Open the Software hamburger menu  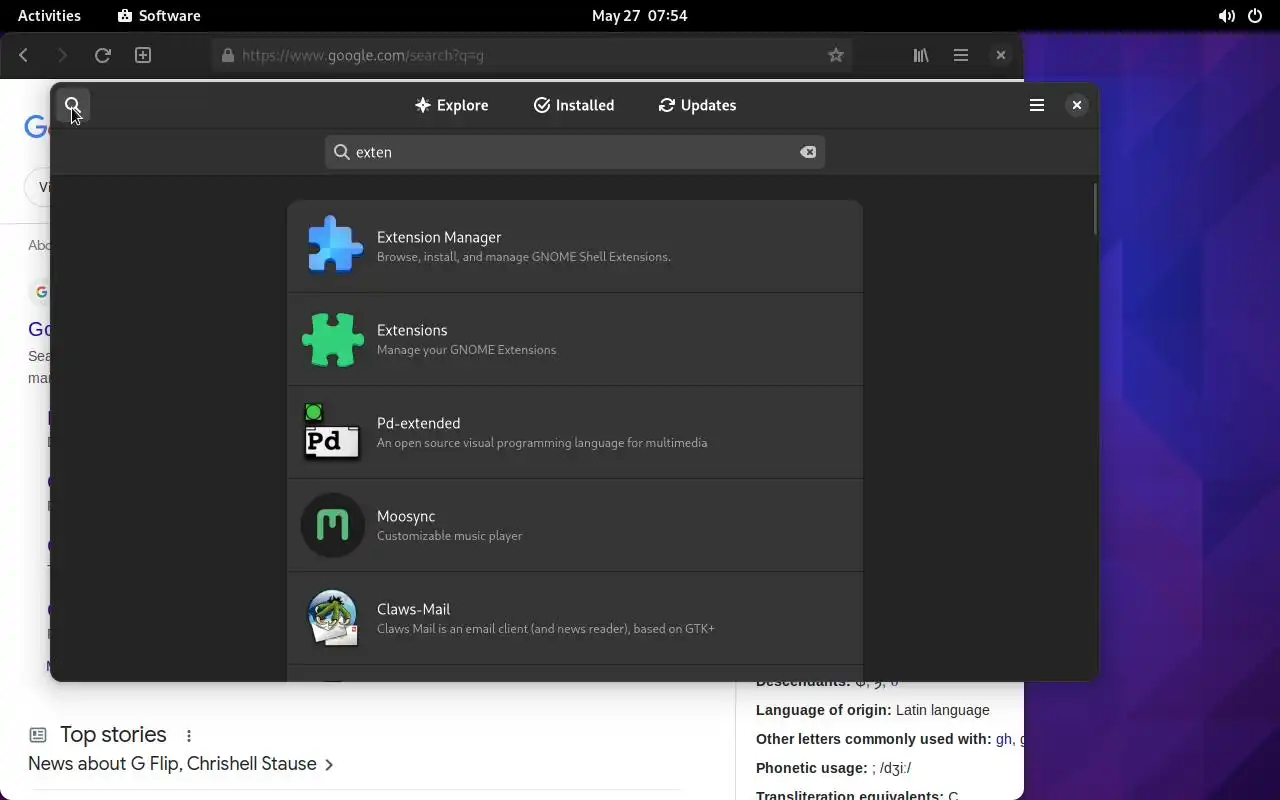pyautogui.click(x=1037, y=105)
